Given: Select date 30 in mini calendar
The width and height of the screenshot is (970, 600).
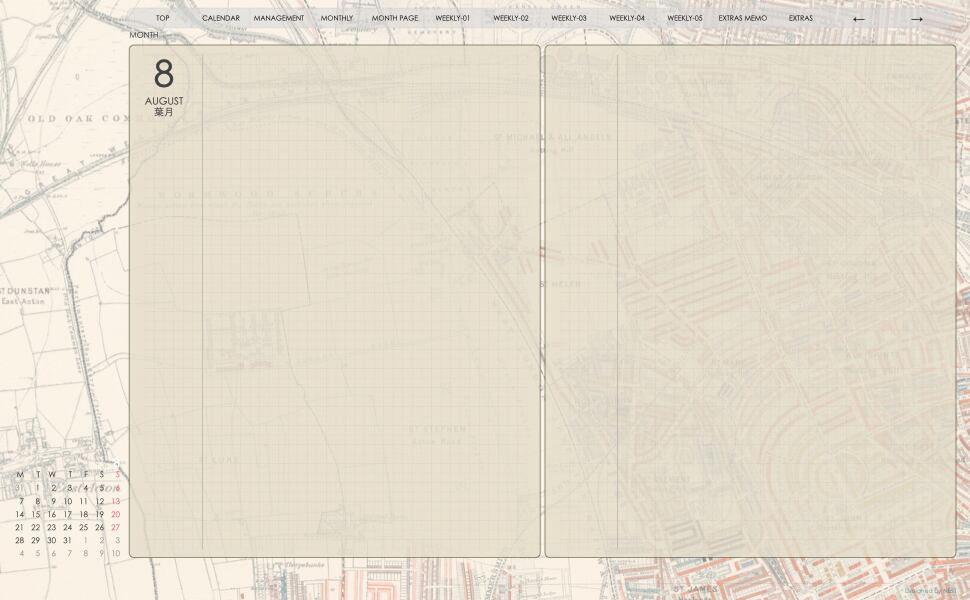Looking at the screenshot, I should 51,540.
